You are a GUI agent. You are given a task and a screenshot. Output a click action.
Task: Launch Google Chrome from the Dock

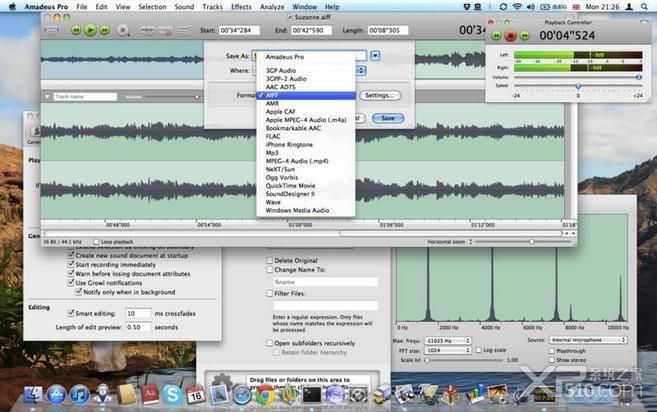[265, 394]
